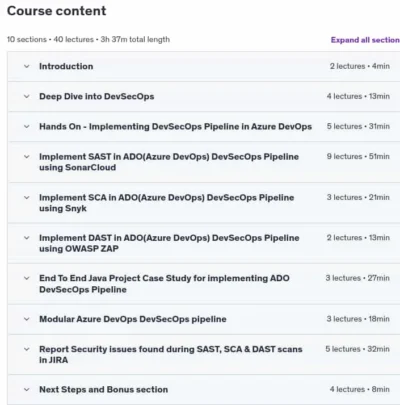Image resolution: width=400 pixels, height=405 pixels.
Task: Select Implement DAST using OWASP ZAP title
Action: [x=169, y=243]
